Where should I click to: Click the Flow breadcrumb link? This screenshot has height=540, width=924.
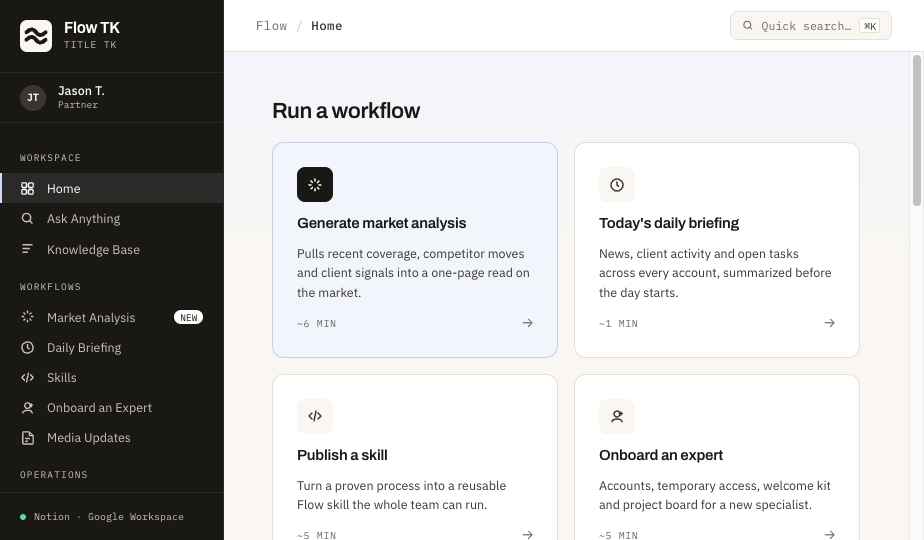coord(271,26)
